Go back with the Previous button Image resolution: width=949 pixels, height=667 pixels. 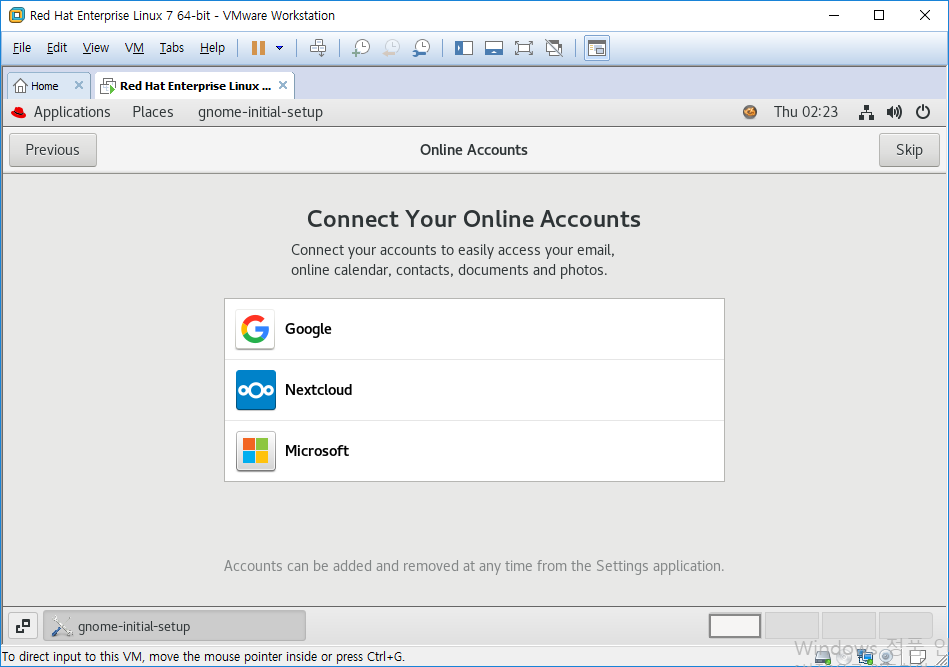pyautogui.click(x=53, y=150)
